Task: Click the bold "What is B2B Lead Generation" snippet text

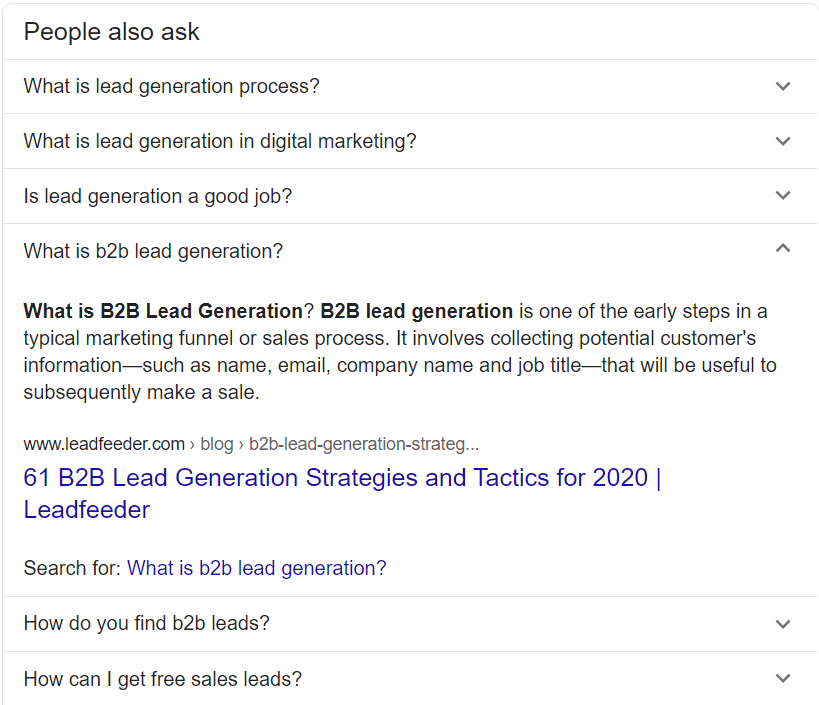Action: tap(163, 311)
